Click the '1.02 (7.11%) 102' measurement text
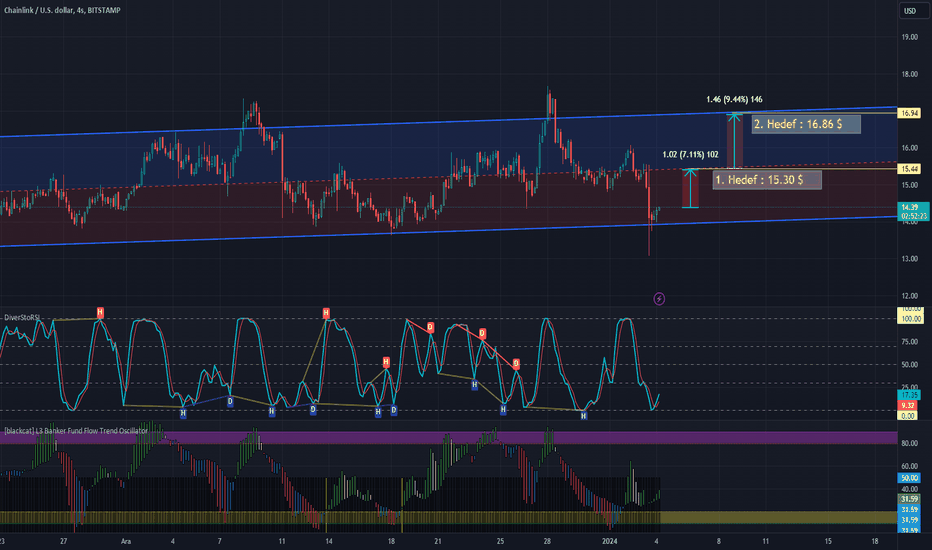 click(690, 155)
